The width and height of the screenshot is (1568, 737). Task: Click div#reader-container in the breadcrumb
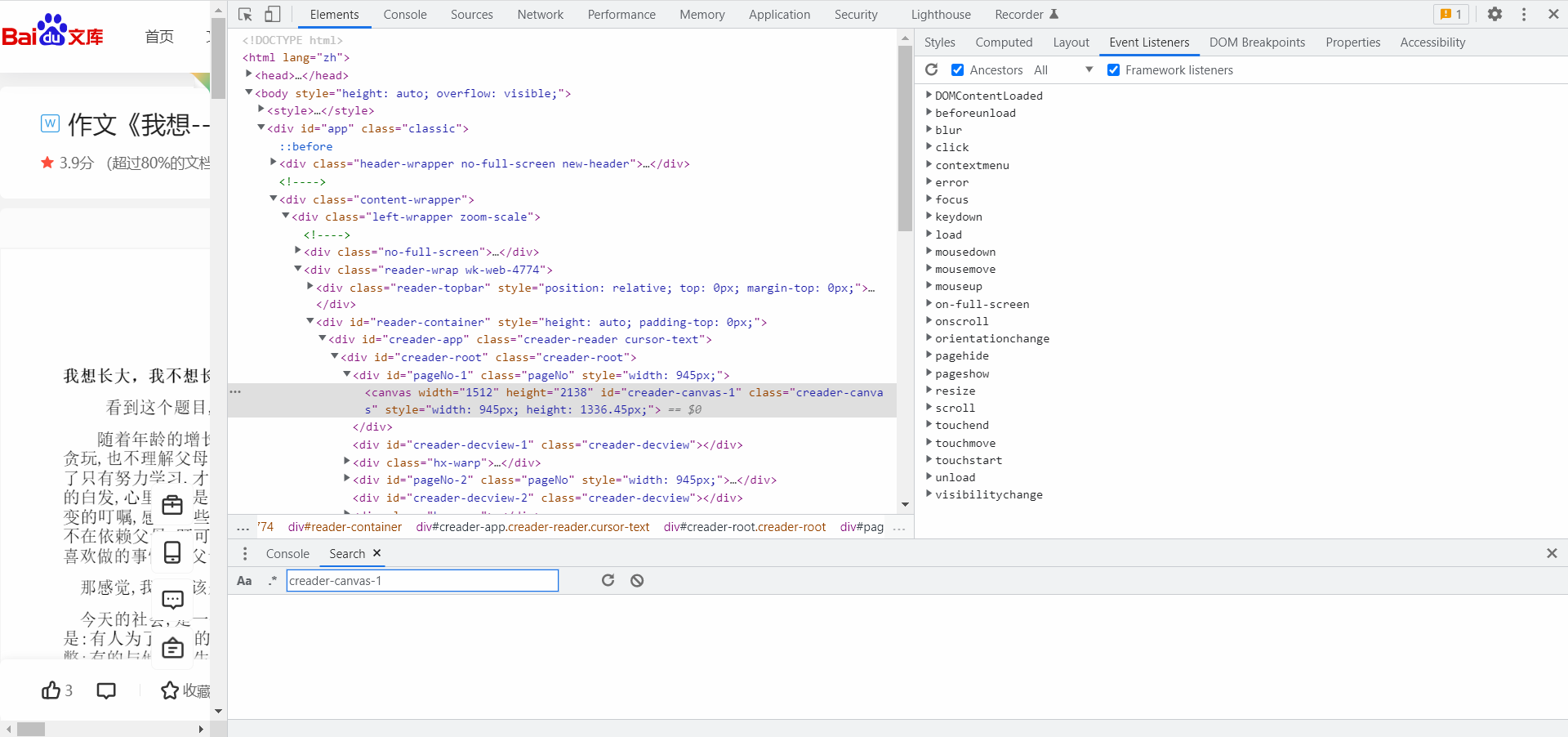click(x=345, y=527)
